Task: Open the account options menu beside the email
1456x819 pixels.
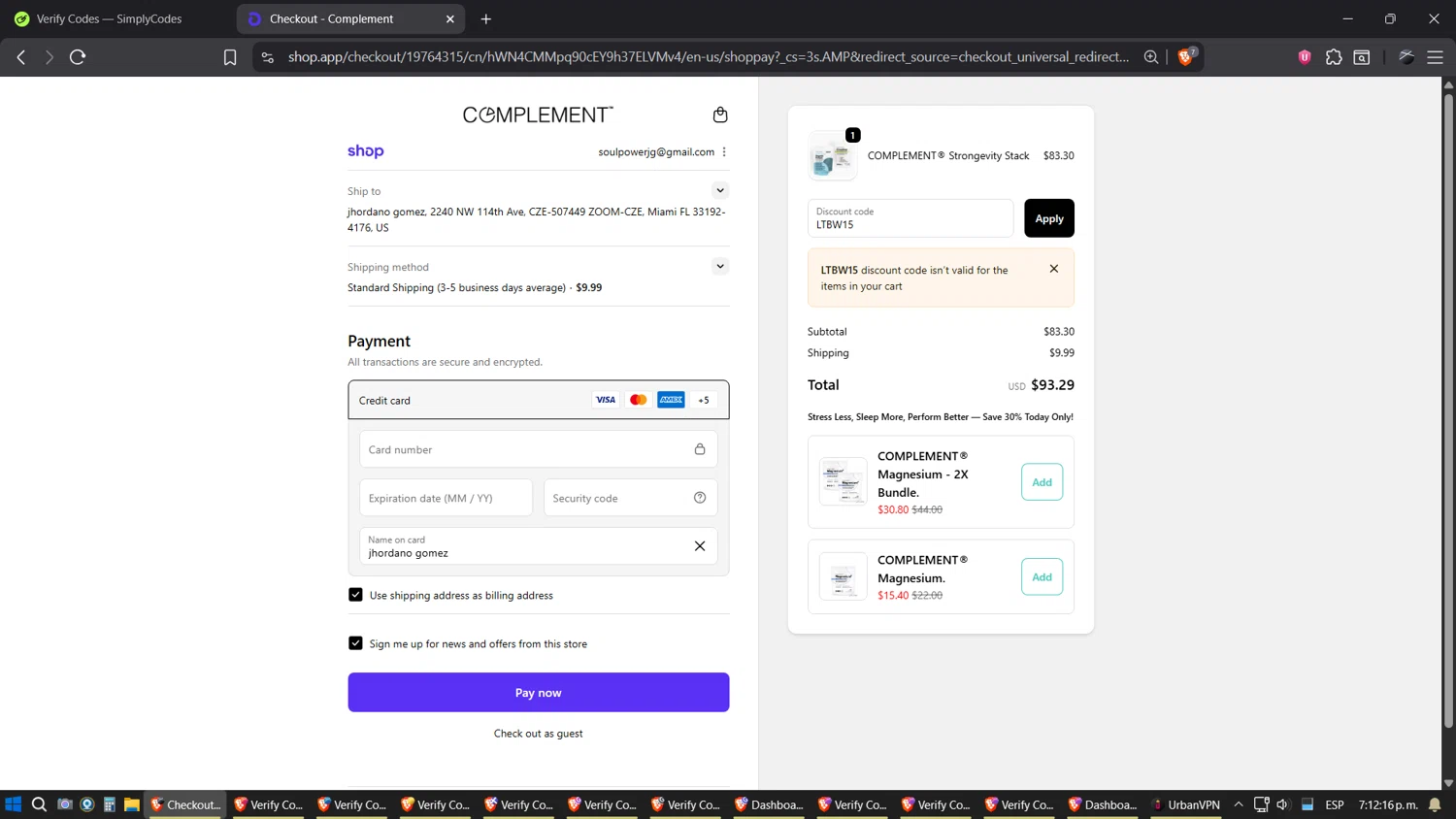Action: (x=724, y=151)
